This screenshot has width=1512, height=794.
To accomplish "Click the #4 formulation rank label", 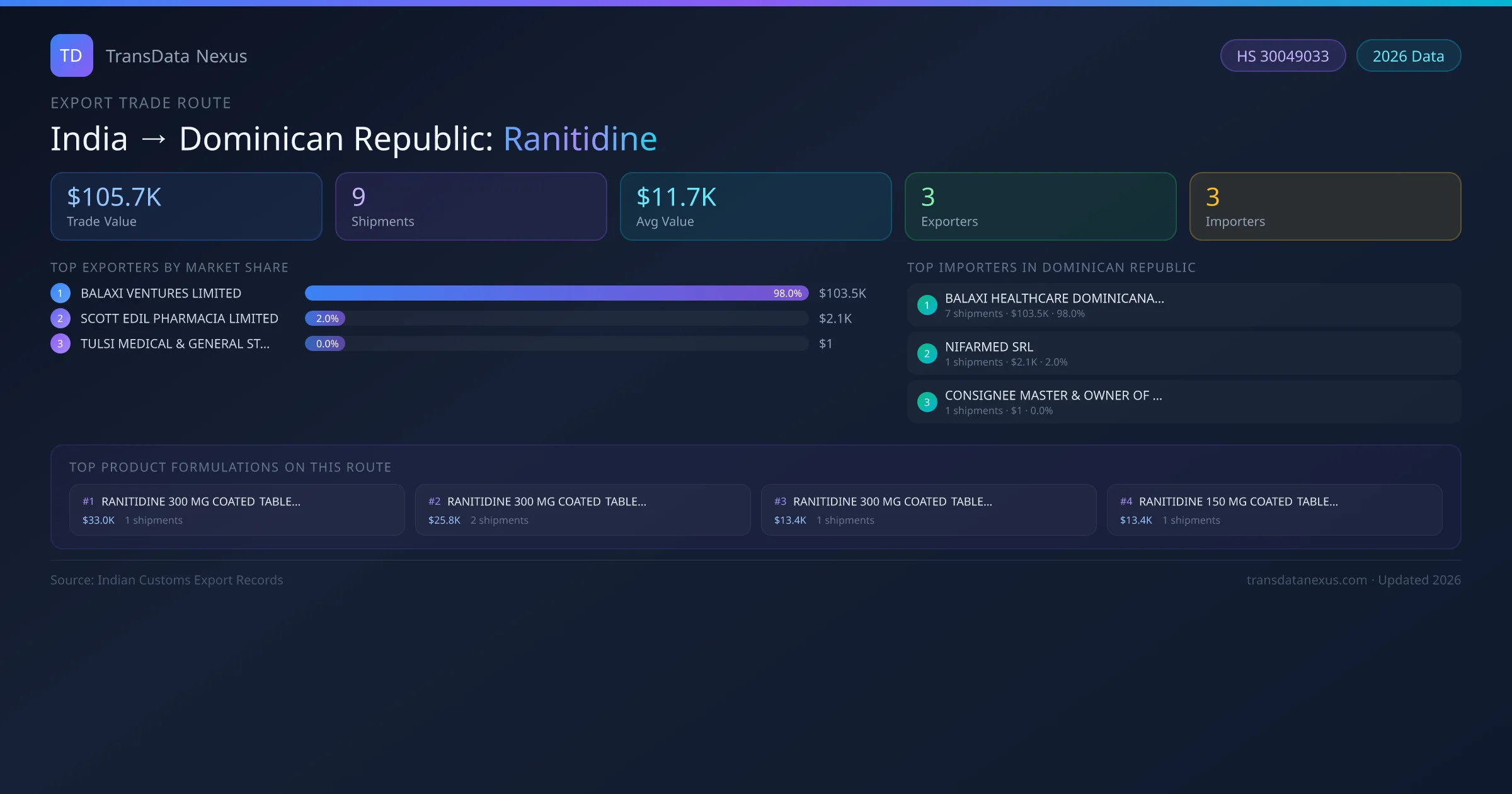I will (x=1126, y=502).
